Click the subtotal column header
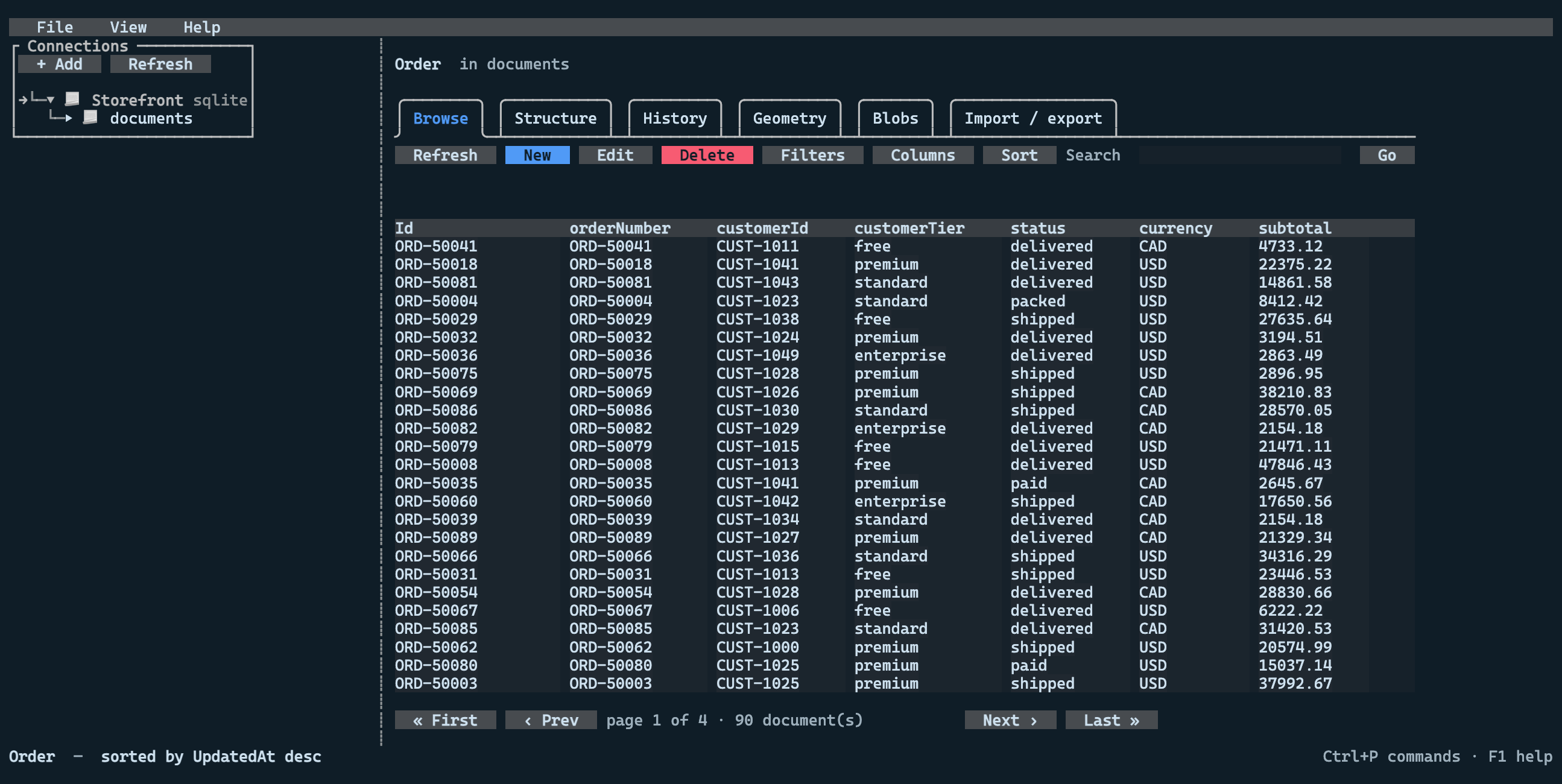1562x784 pixels. [x=1295, y=228]
